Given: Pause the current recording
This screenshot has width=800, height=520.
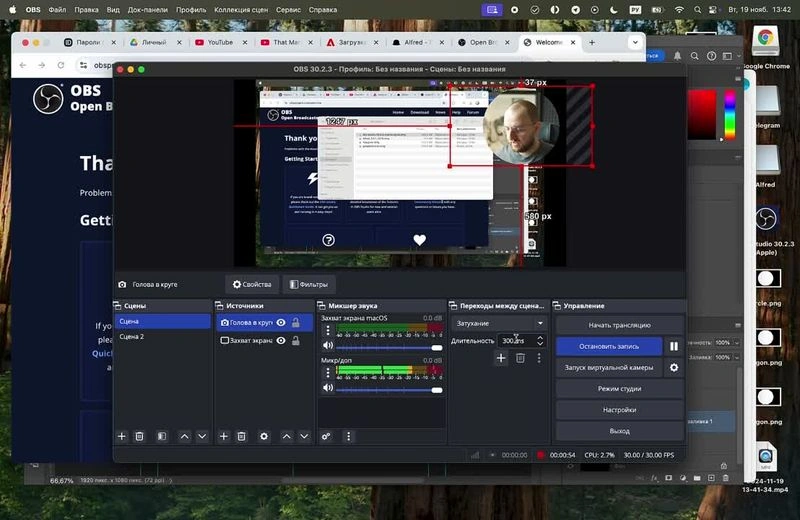Looking at the screenshot, I should (x=674, y=346).
